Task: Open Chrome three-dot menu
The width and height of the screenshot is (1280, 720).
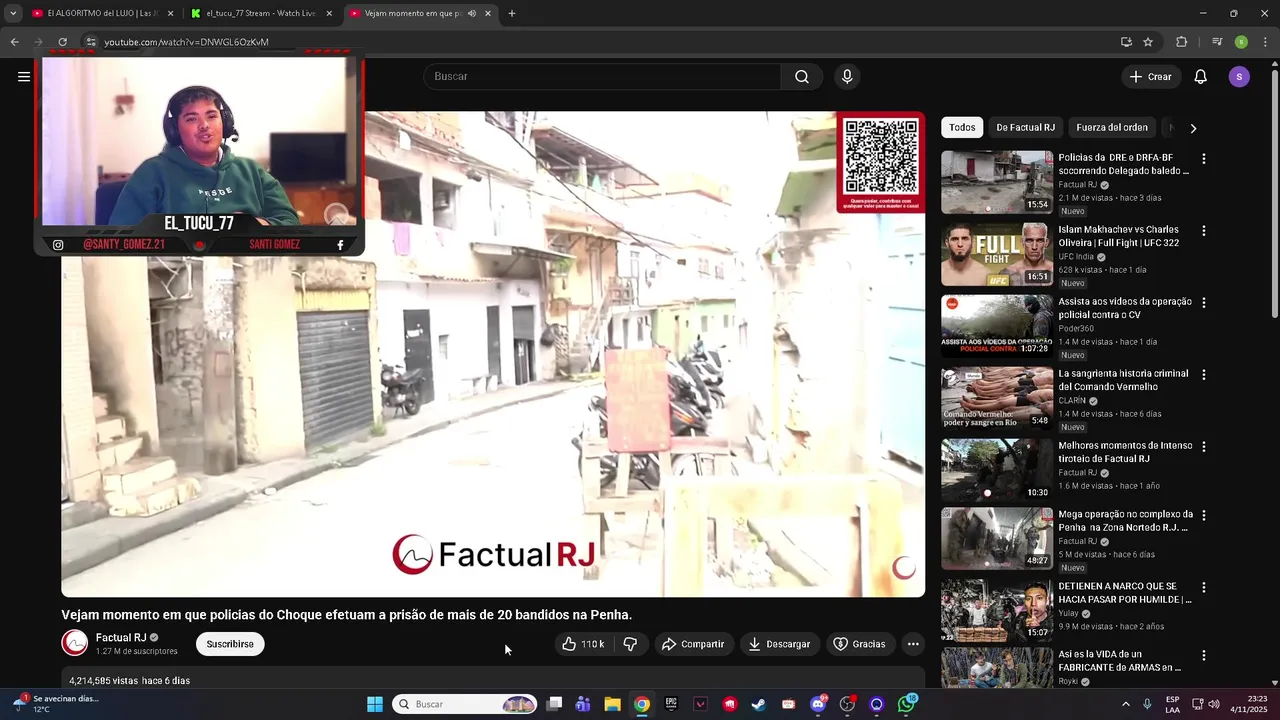Action: 1264,42
